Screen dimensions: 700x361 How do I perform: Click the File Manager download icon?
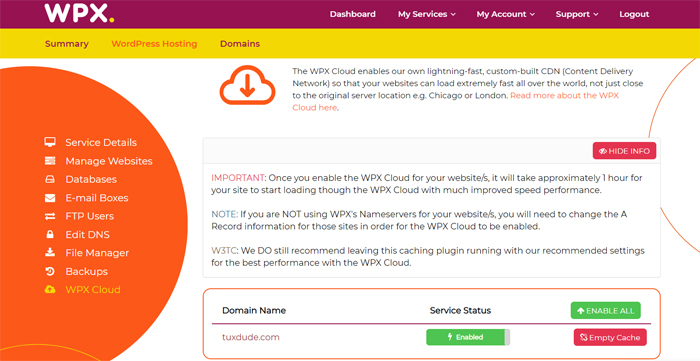click(x=50, y=253)
